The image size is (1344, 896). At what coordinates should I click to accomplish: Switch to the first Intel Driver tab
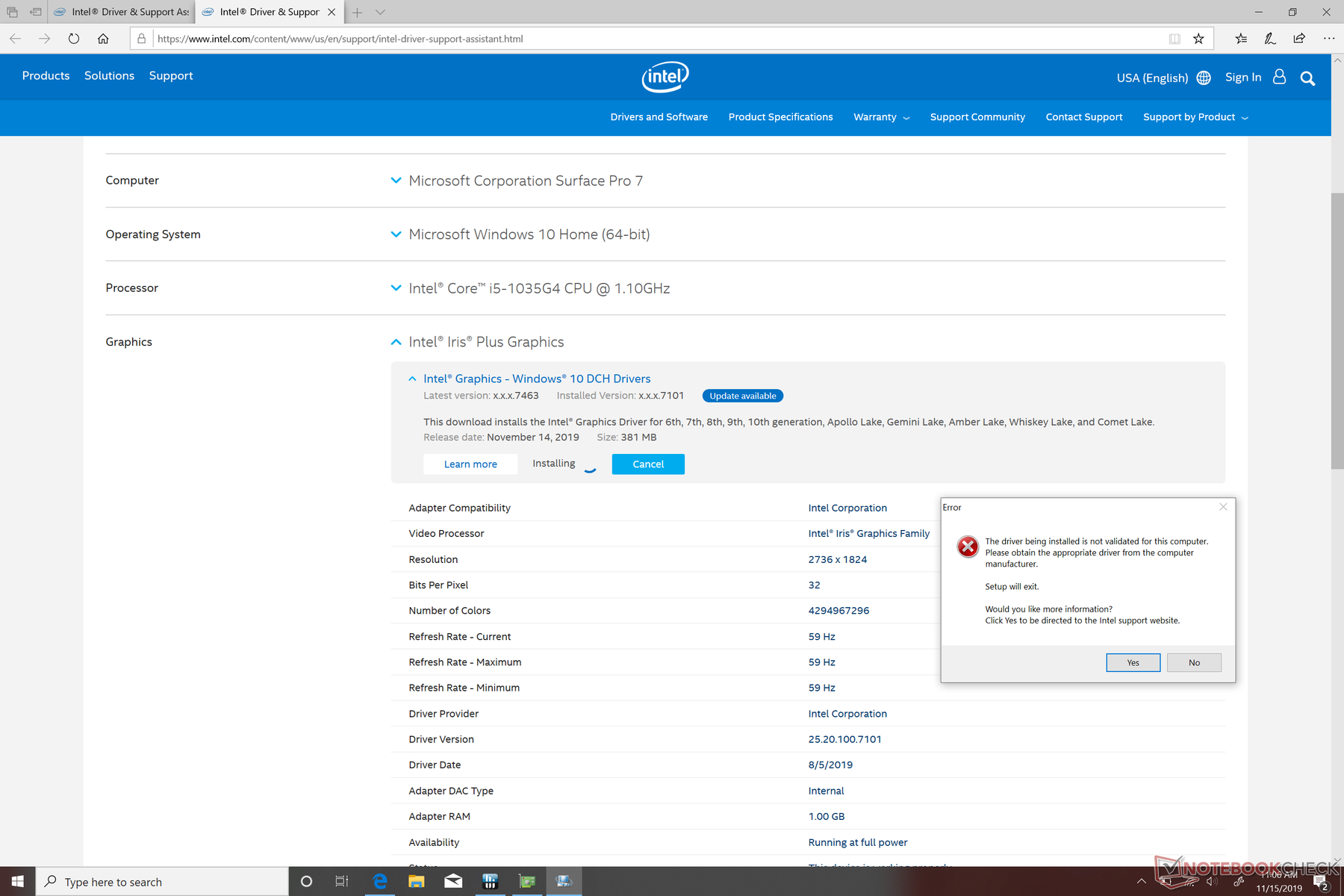click(x=123, y=12)
